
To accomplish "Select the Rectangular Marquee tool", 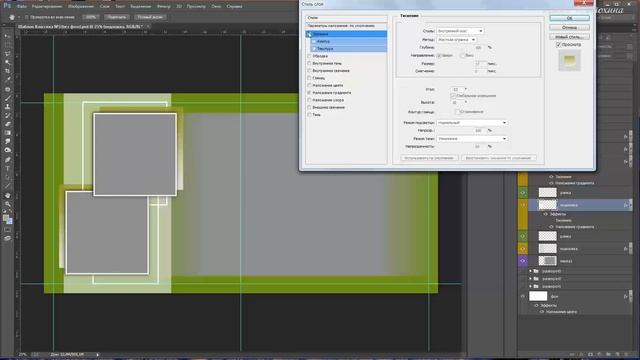I will click(7, 44).
